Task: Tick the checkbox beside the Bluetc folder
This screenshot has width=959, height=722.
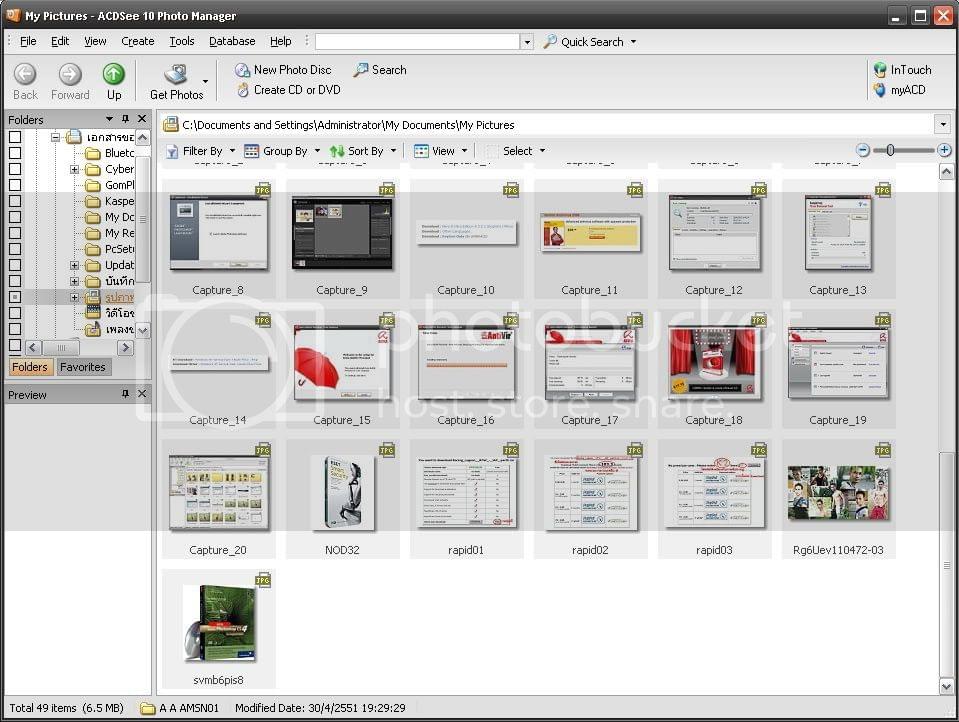Action: tap(15, 153)
